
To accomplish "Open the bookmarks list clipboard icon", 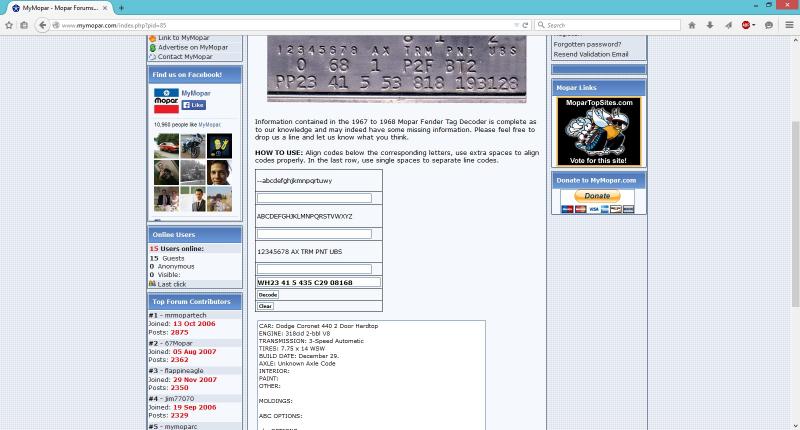I will point(24,25).
